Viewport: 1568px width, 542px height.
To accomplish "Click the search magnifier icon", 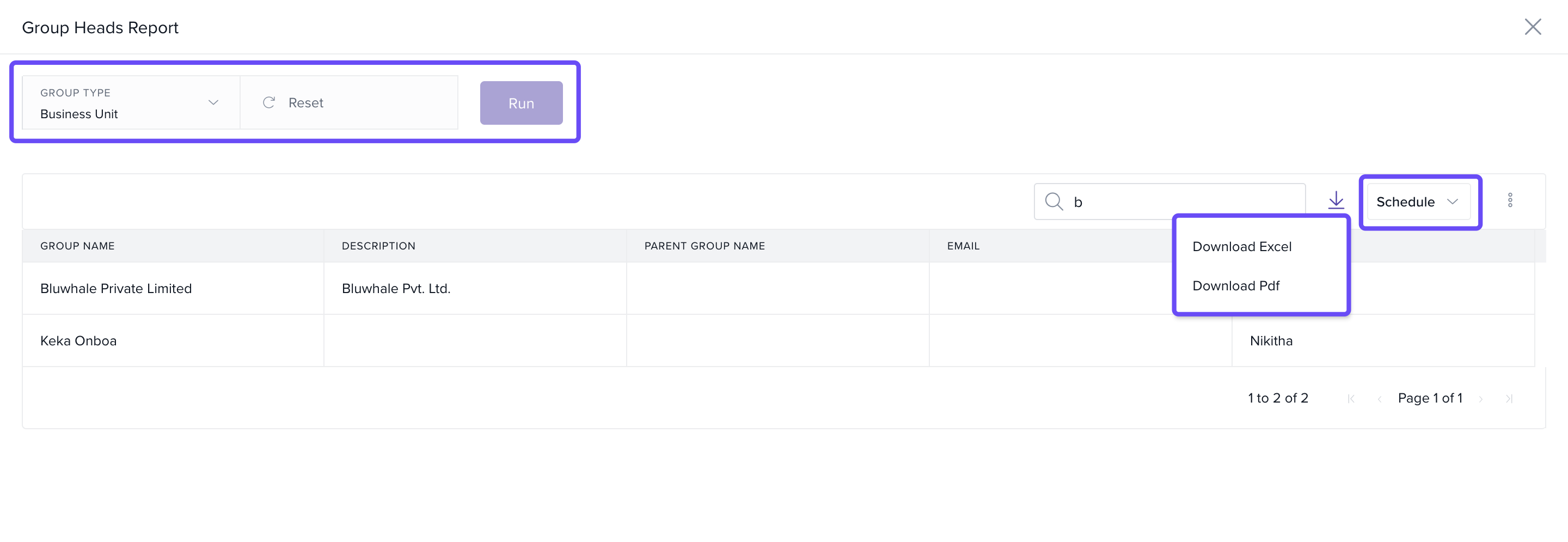I will pyautogui.click(x=1053, y=202).
